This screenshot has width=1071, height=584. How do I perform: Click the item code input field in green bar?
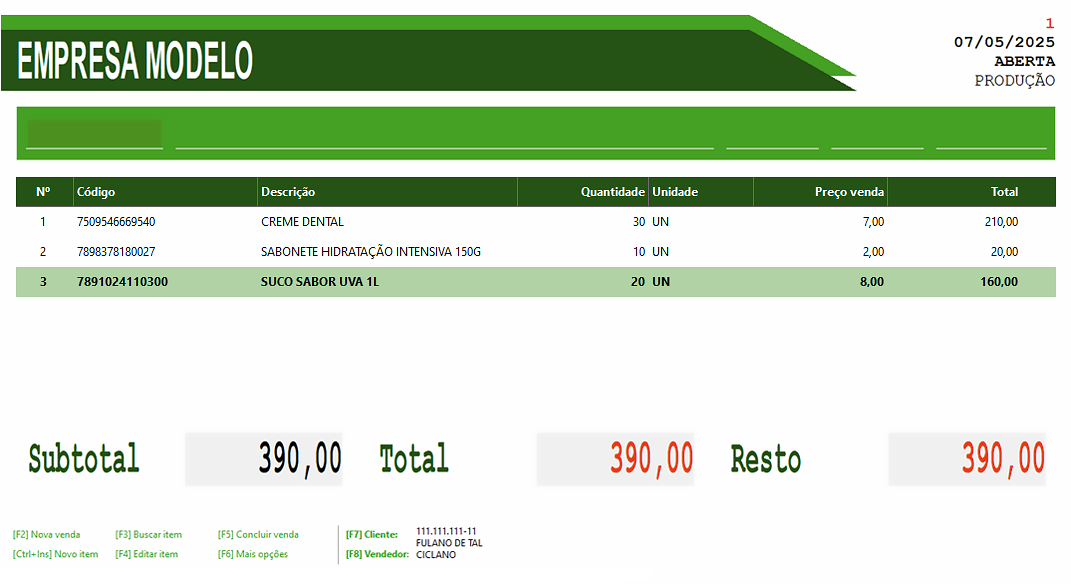pos(96,133)
